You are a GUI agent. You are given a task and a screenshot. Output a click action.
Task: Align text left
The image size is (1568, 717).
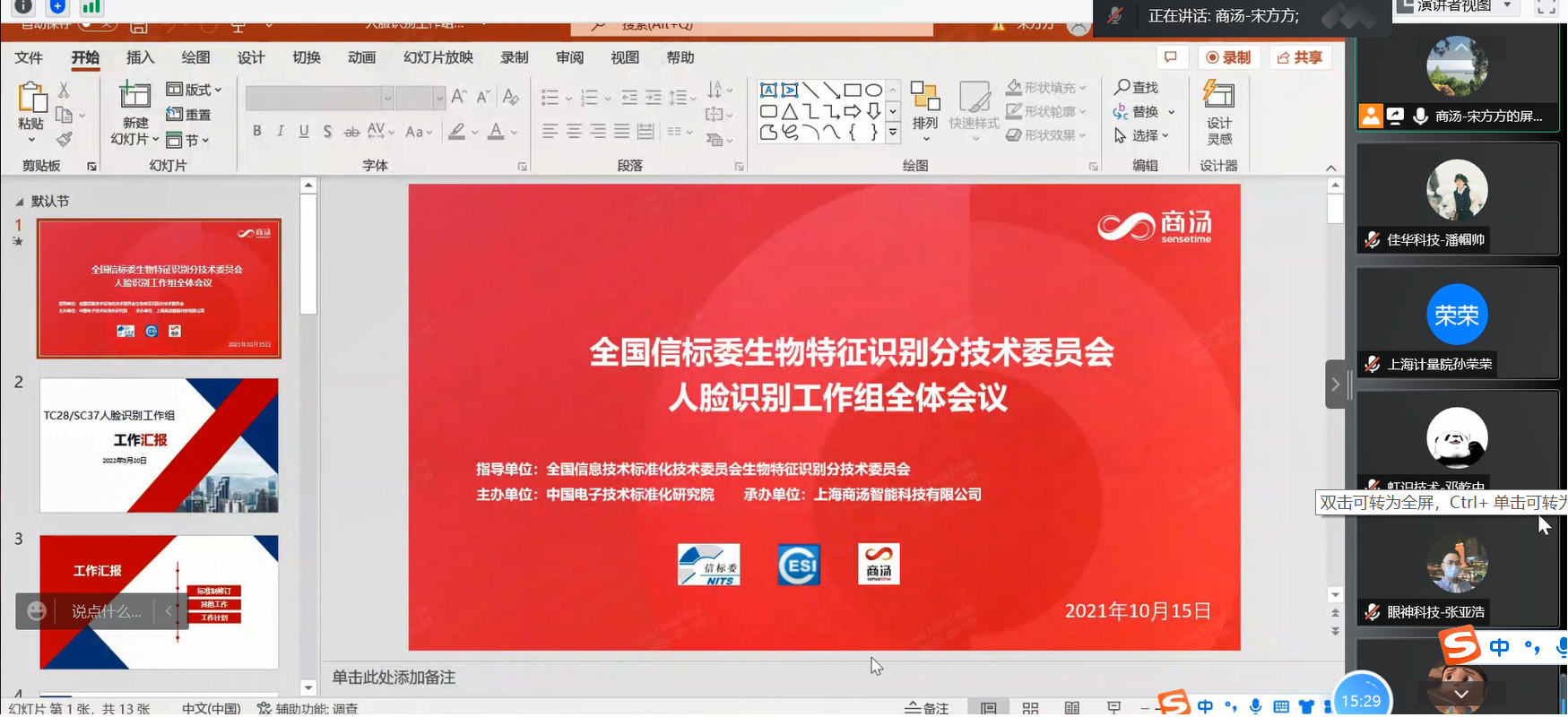click(x=550, y=131)
